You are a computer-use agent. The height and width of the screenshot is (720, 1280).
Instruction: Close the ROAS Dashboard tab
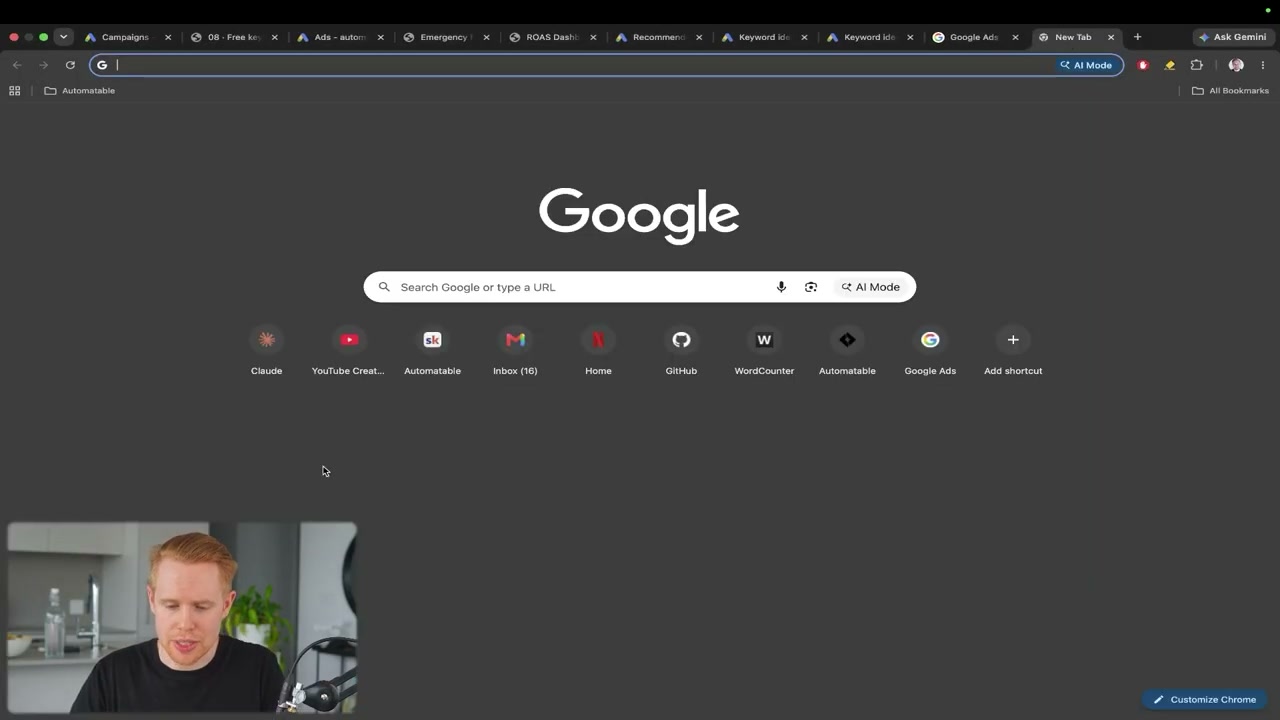tap(593, 37)
